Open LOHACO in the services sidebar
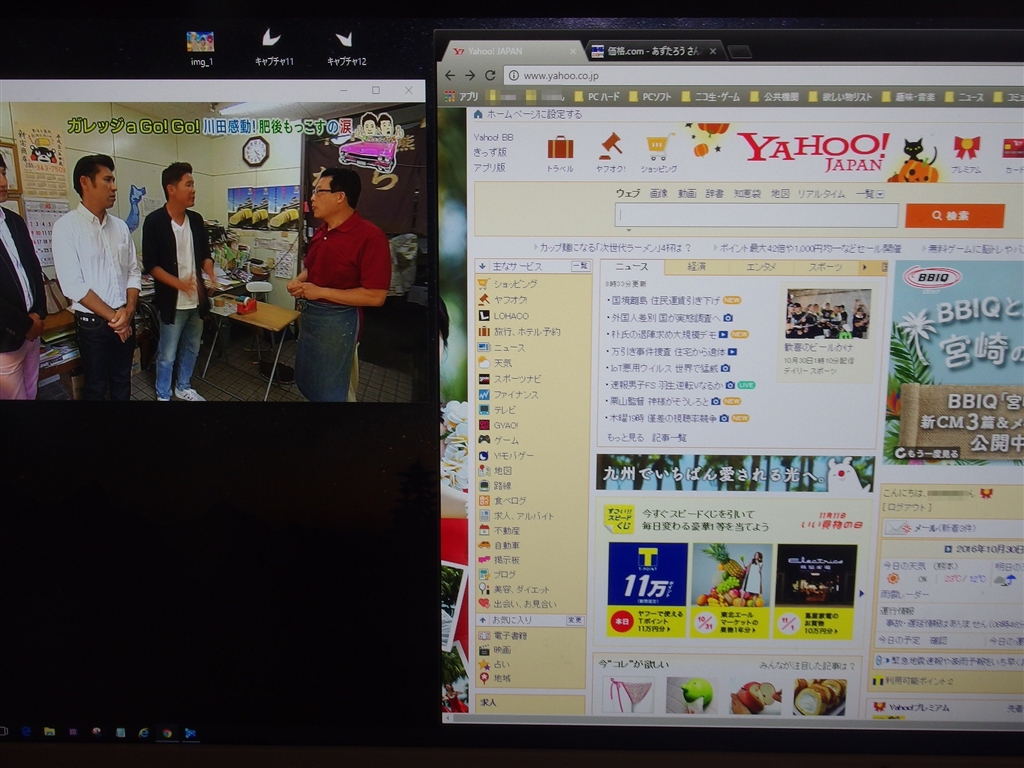 [x=504, y=315]
